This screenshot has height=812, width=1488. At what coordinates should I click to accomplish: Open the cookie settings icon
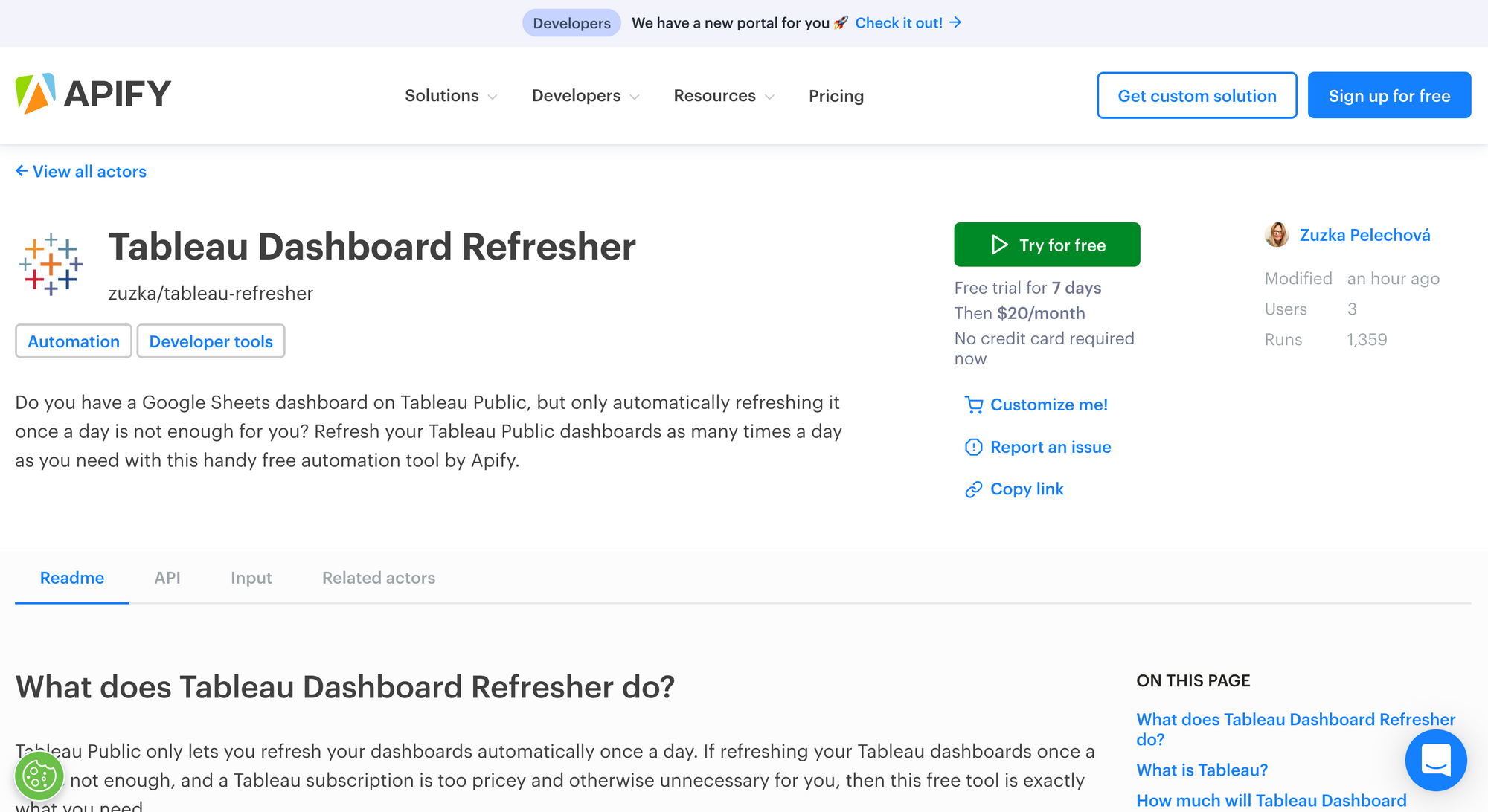39,776
